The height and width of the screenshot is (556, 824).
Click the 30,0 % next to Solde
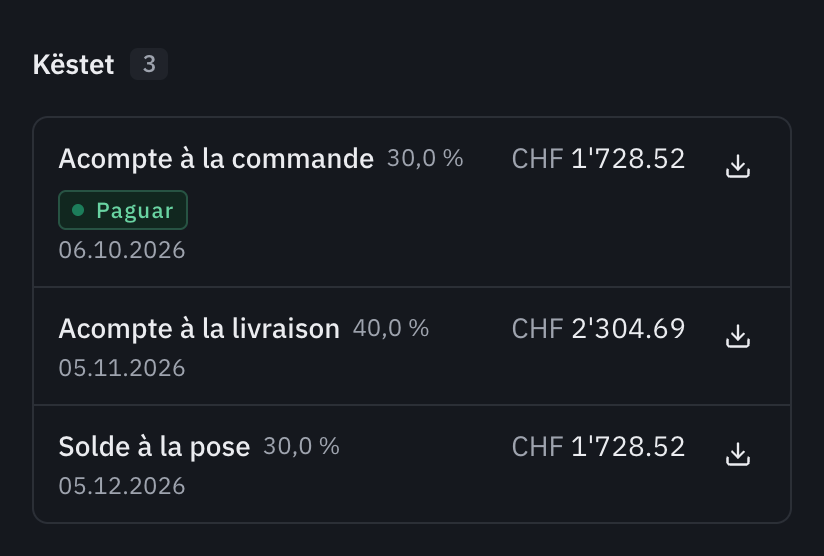pos(301,447)
